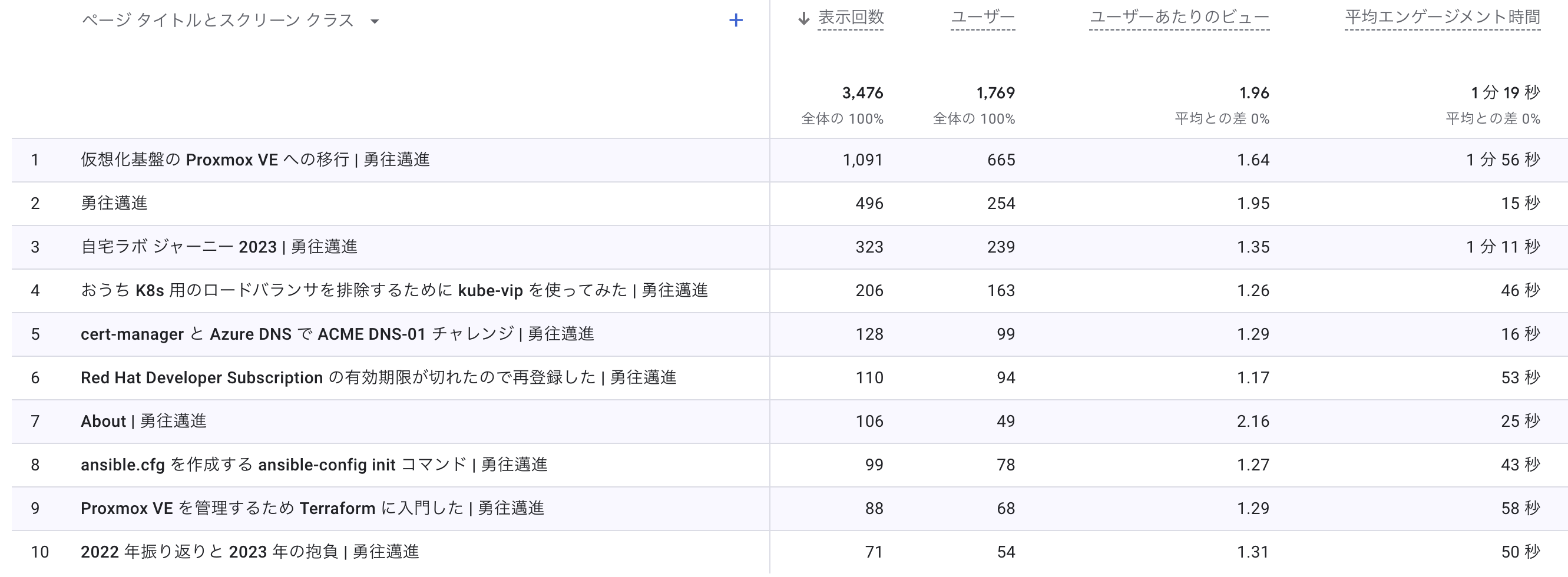The height and width of the screenshot is (577, 1568).
Task: Sort by the ユーザー column header
Action: pos(983,18)
